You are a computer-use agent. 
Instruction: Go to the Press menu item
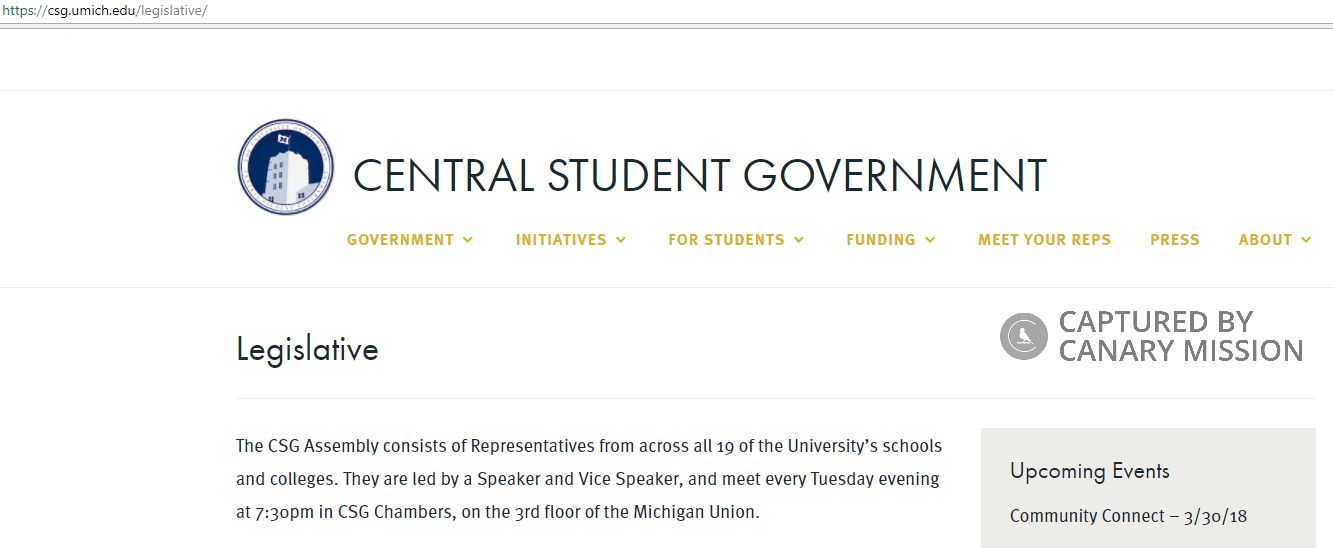[1174, 240]
